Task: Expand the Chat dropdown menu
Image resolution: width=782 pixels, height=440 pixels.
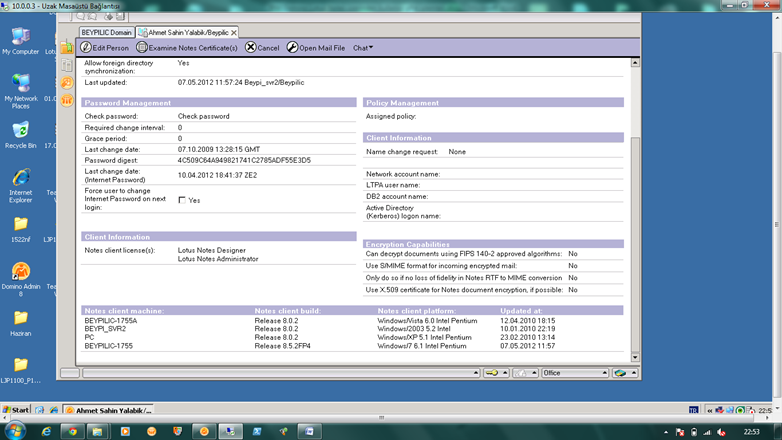Action: pyautogui.click(x=363, y=47)
